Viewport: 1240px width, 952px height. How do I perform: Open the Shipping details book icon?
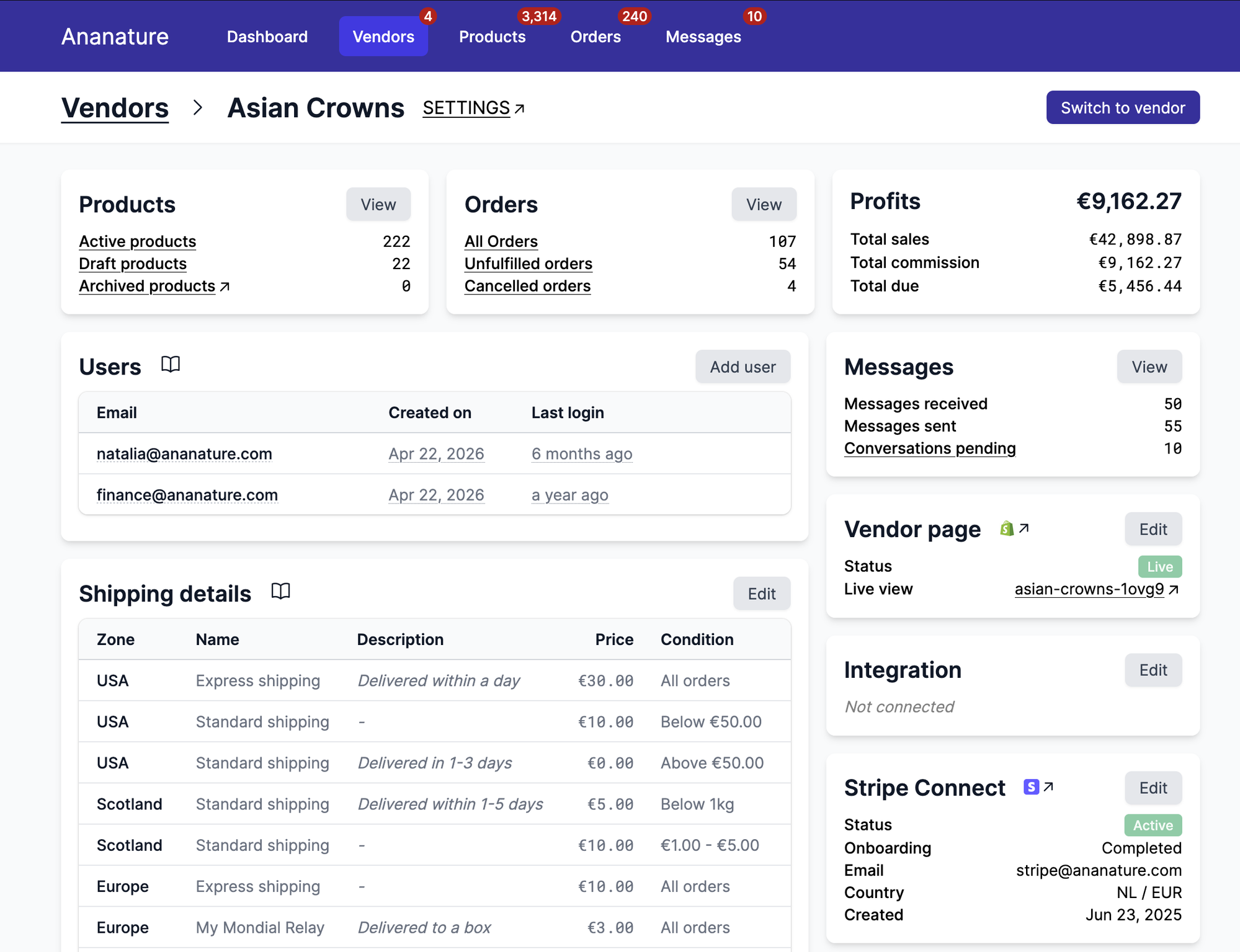[280, 592]
